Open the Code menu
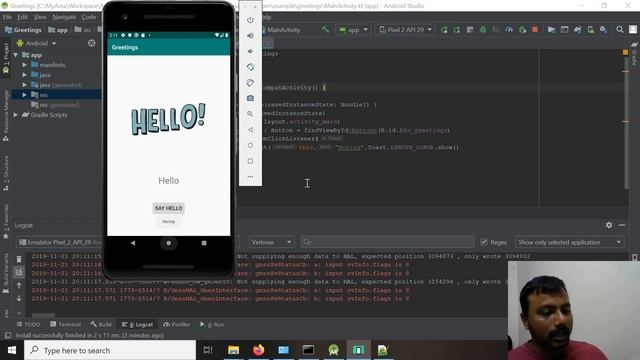 coord(89,17)
